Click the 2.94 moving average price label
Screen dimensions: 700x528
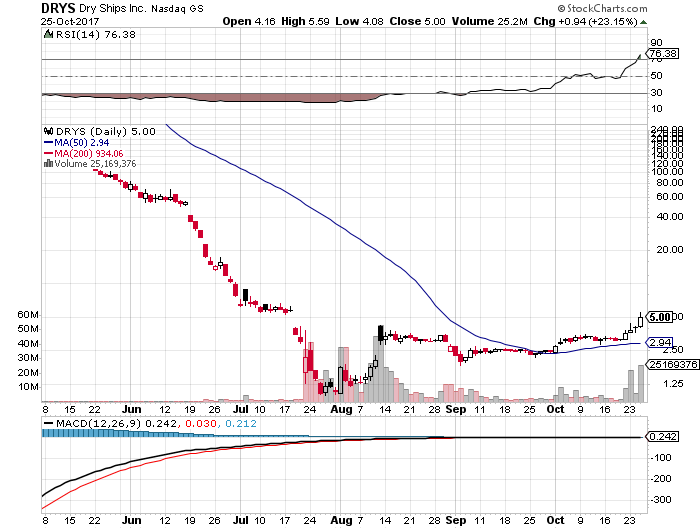tap(660, 343)
